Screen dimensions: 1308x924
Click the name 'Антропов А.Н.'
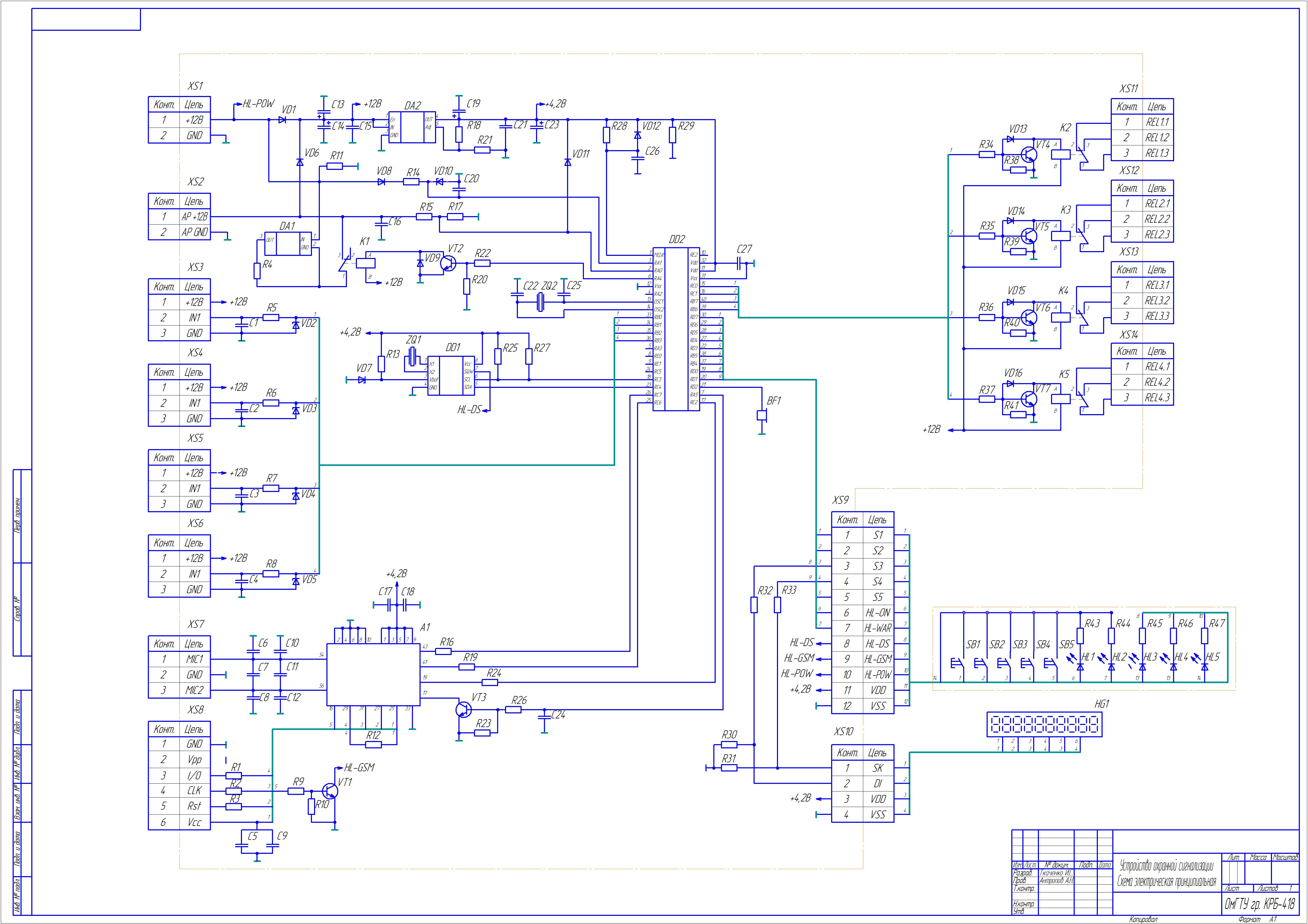1056,880
